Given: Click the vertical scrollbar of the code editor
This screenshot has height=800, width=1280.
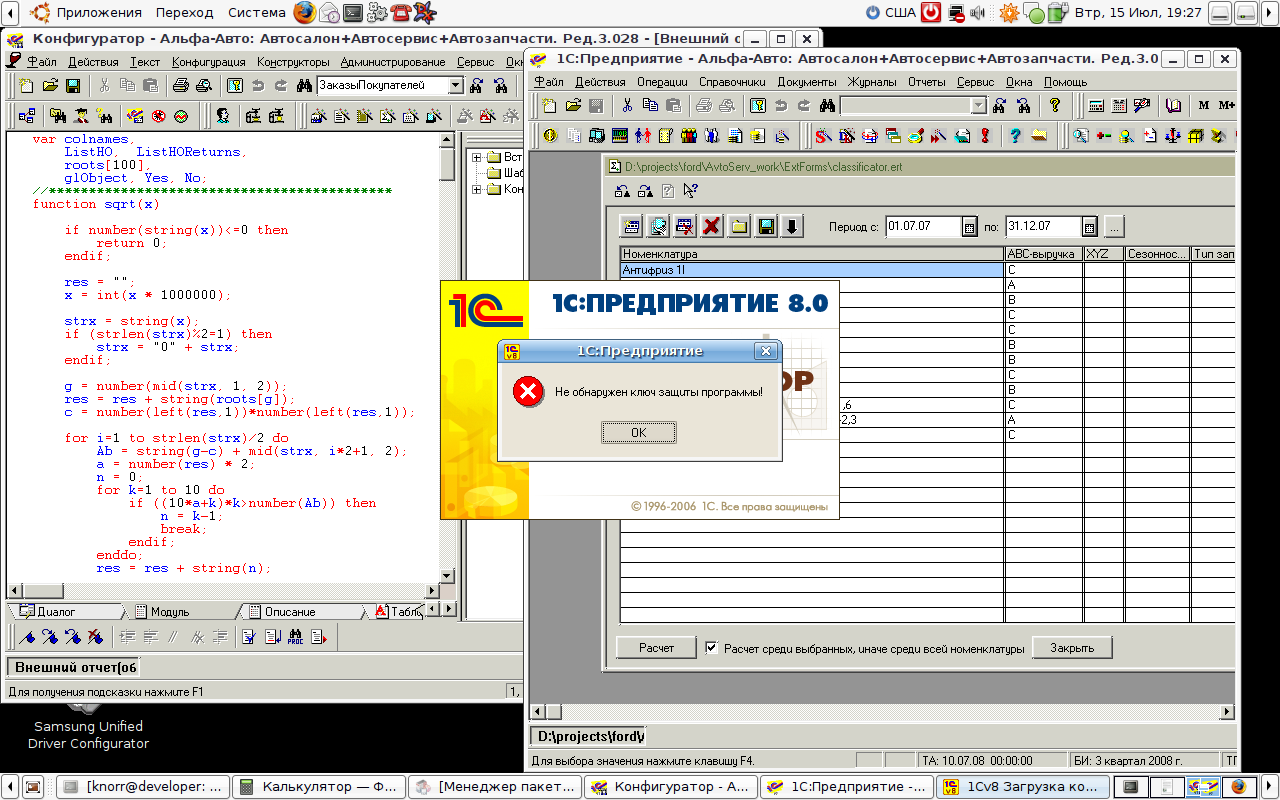Looking at the screenshot, I should tap(447, 356).
